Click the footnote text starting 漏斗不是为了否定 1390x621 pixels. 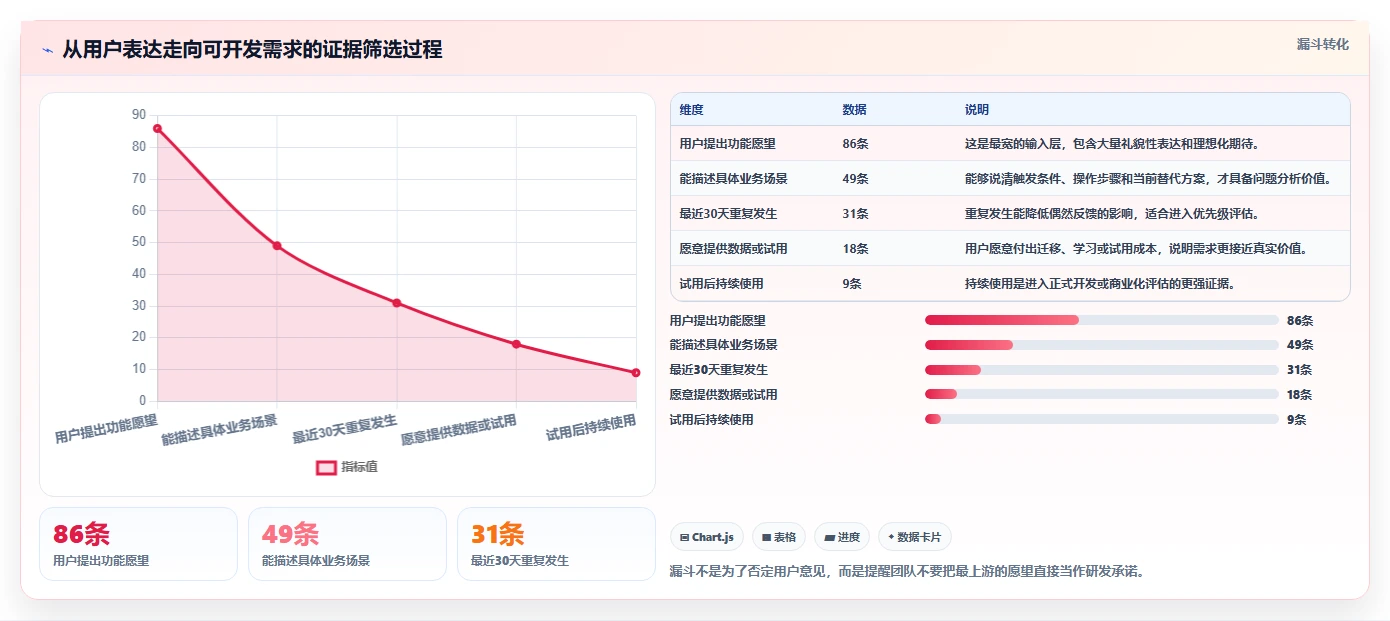click(x=906, y=572)
